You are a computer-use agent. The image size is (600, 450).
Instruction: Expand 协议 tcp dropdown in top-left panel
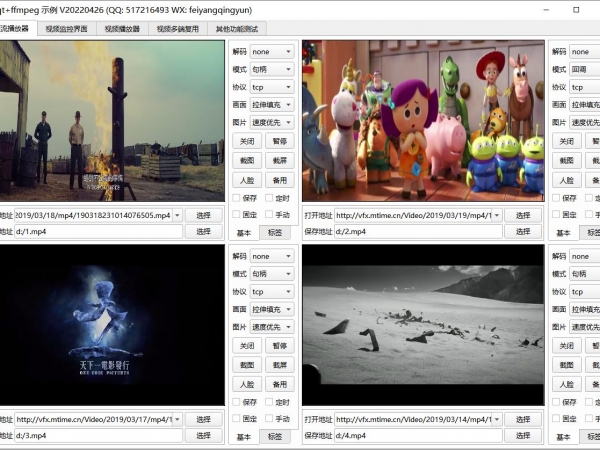(x=272, y=87)
